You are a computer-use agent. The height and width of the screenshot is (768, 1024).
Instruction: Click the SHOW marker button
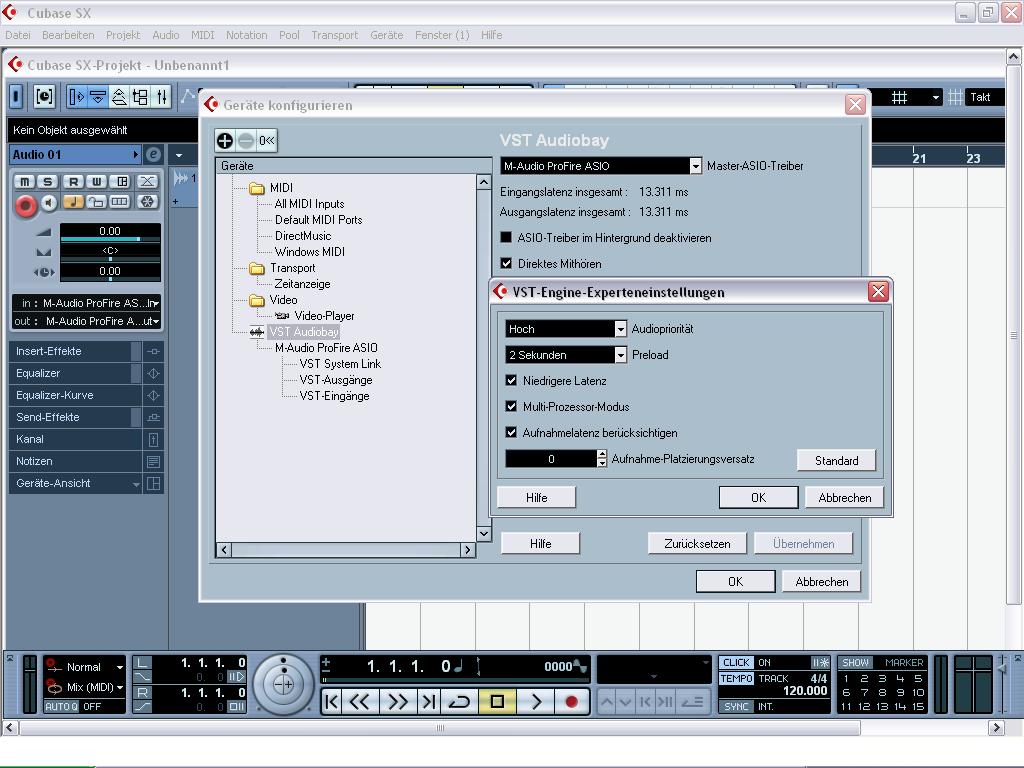pos(855,662)
